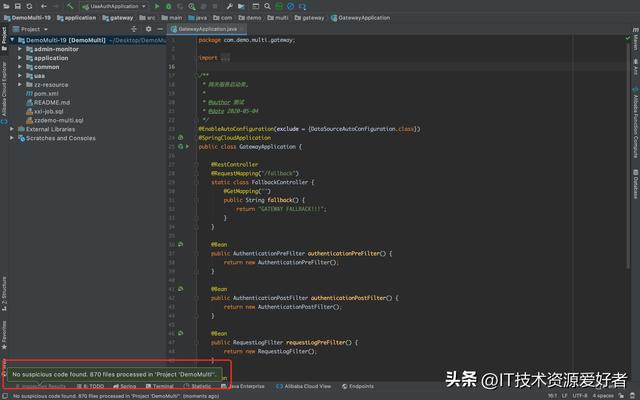Unfold the collapsed import block
The image size is (640, 400).
[x=225, y=58]
